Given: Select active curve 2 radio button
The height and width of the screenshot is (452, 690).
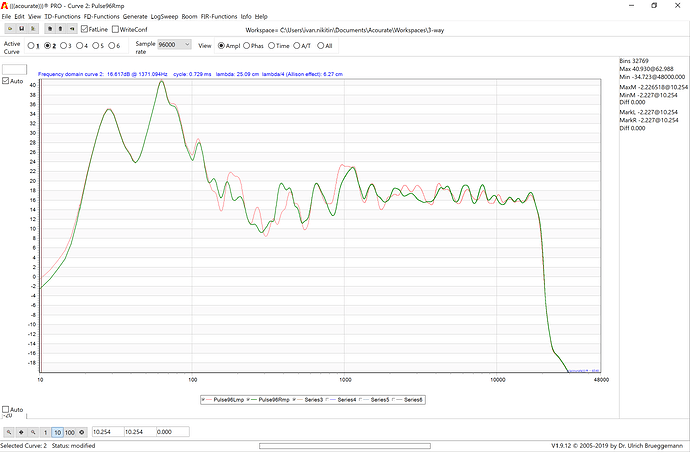Looking at the screenshot, I should 47,45.
